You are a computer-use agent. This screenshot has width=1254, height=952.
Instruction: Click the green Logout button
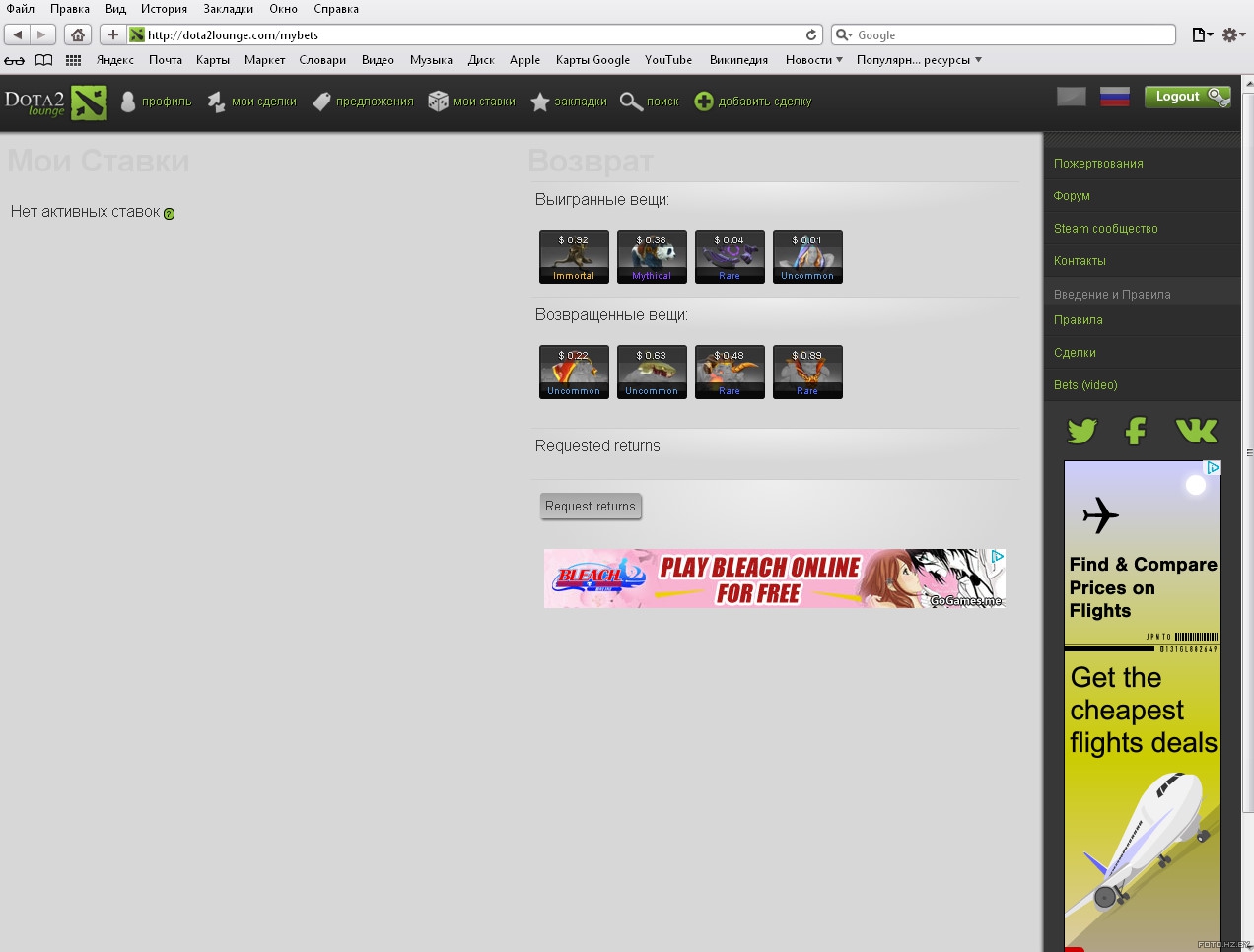point(1187,97)
